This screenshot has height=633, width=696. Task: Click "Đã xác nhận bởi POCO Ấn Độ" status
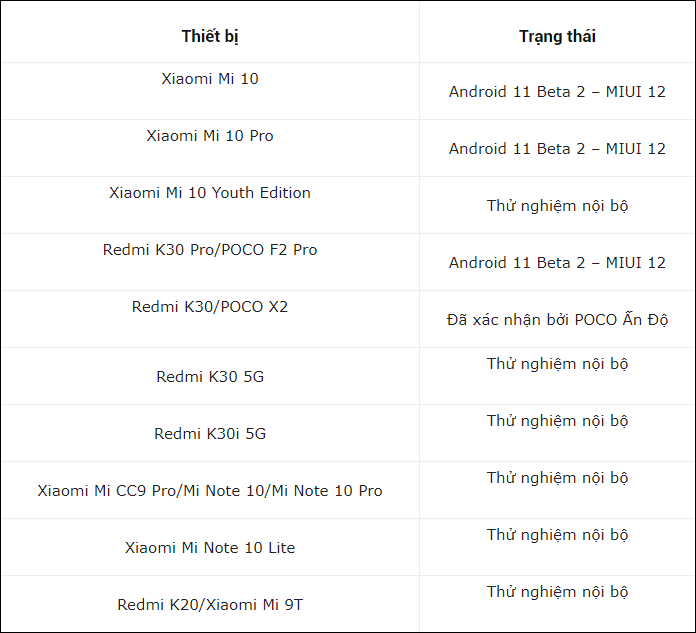557,320
